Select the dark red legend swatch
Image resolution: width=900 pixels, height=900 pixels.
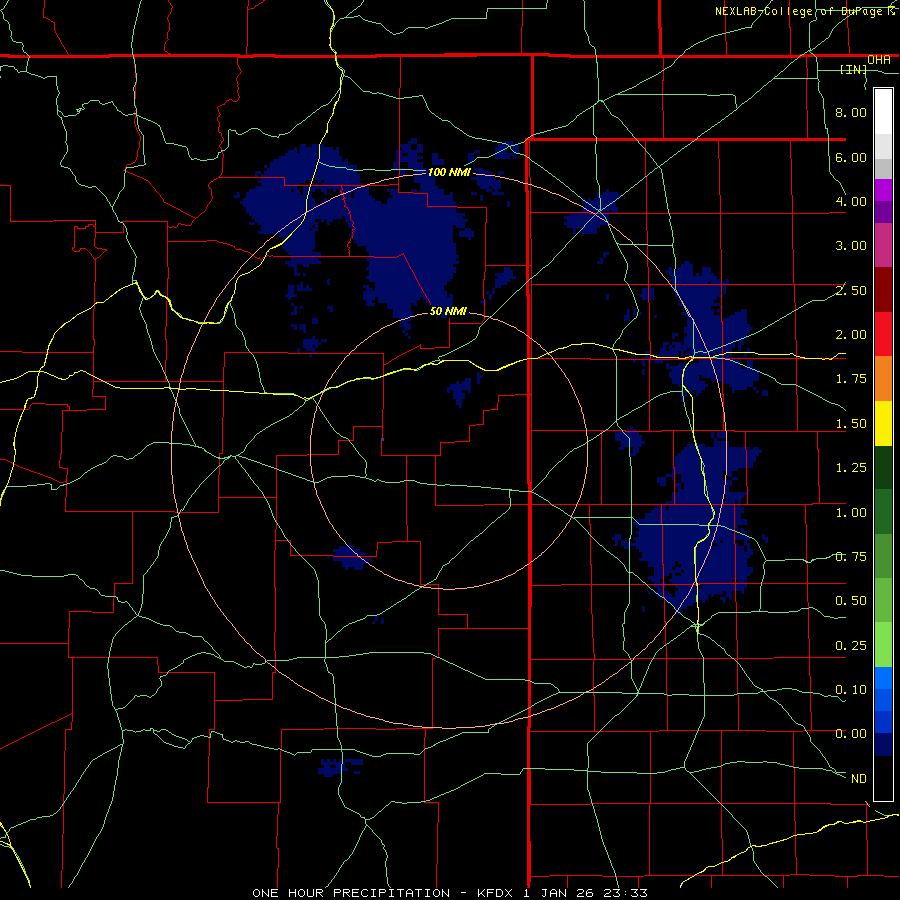click(x=883, y=290)
